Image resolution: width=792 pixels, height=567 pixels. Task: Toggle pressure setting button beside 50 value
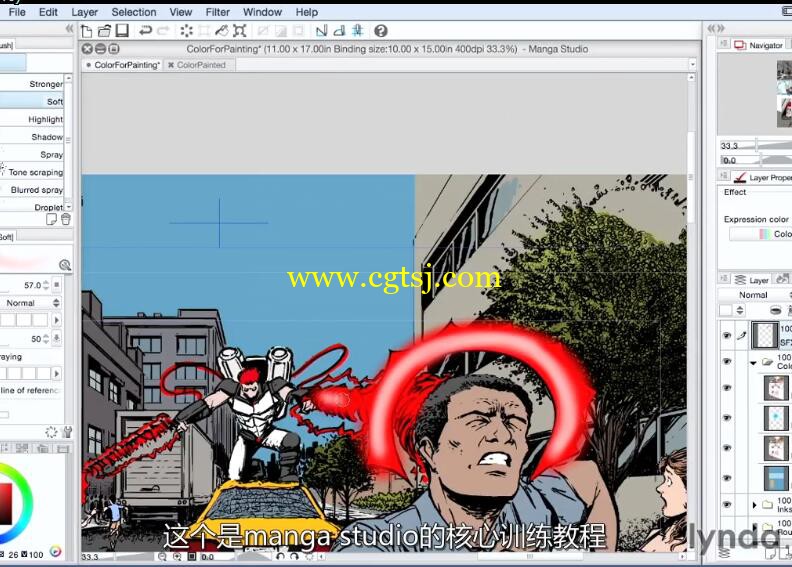(x=57, y=339)
